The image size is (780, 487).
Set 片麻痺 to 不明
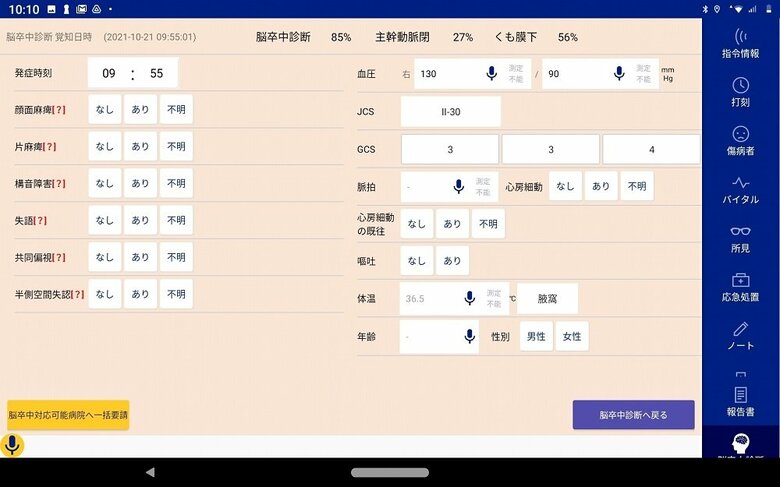(176, 146)
